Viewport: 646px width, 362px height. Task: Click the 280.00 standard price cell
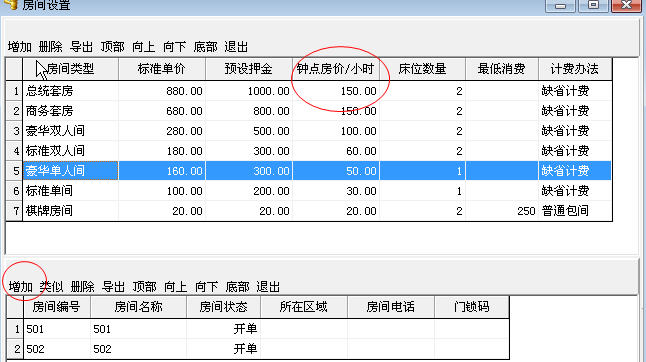click(x=162, y=131)
